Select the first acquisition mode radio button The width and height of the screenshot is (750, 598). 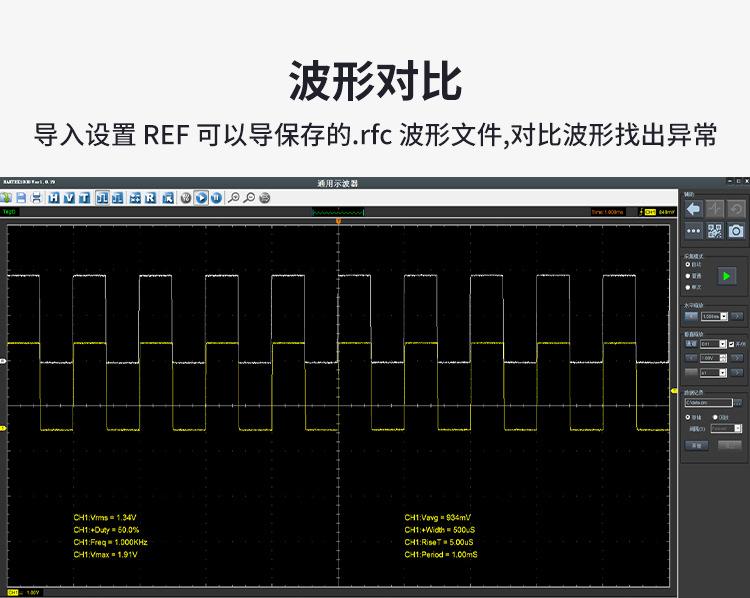pos(688,264)
